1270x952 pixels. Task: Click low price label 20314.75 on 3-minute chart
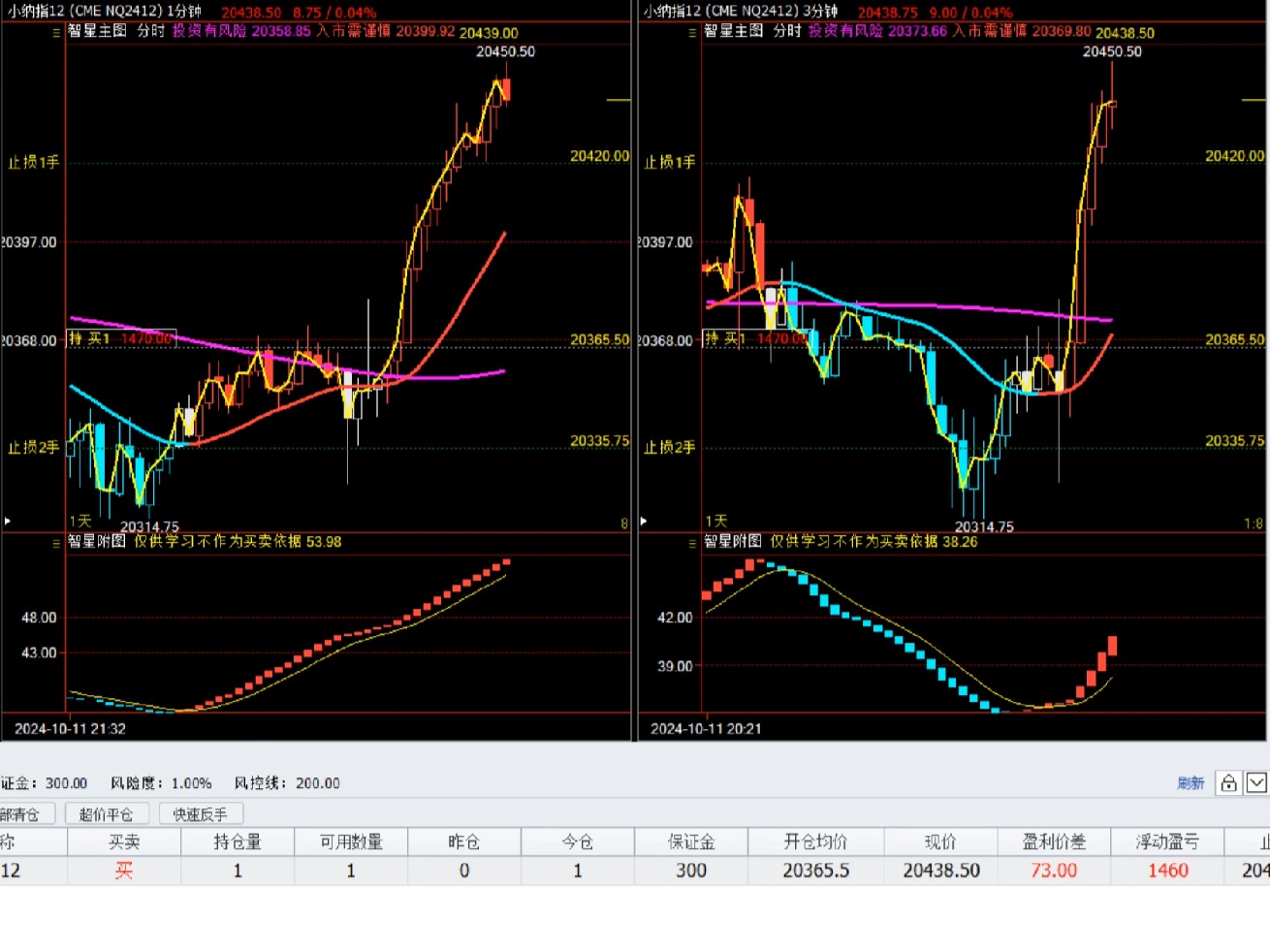click(984, 526)
